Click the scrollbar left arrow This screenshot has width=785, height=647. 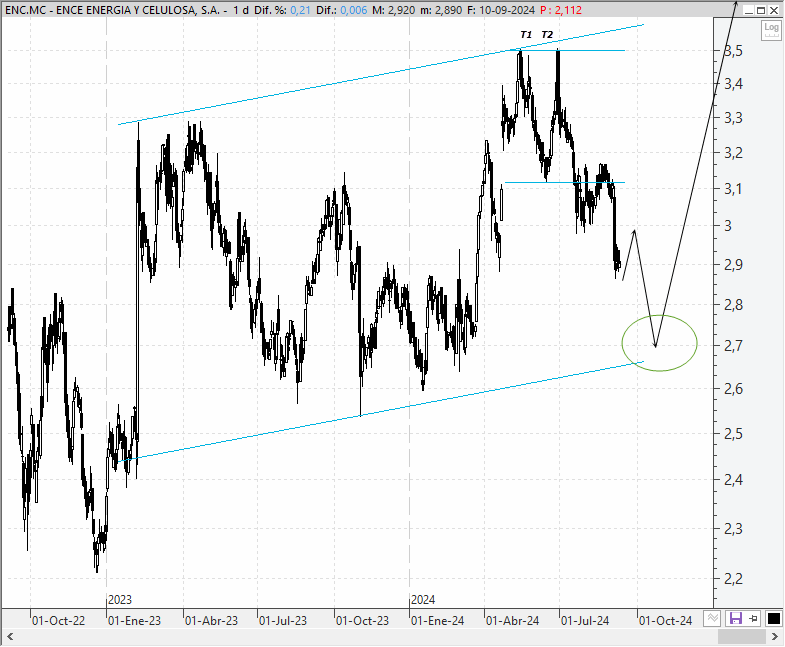pyautogui.click(x=10, y=636)
